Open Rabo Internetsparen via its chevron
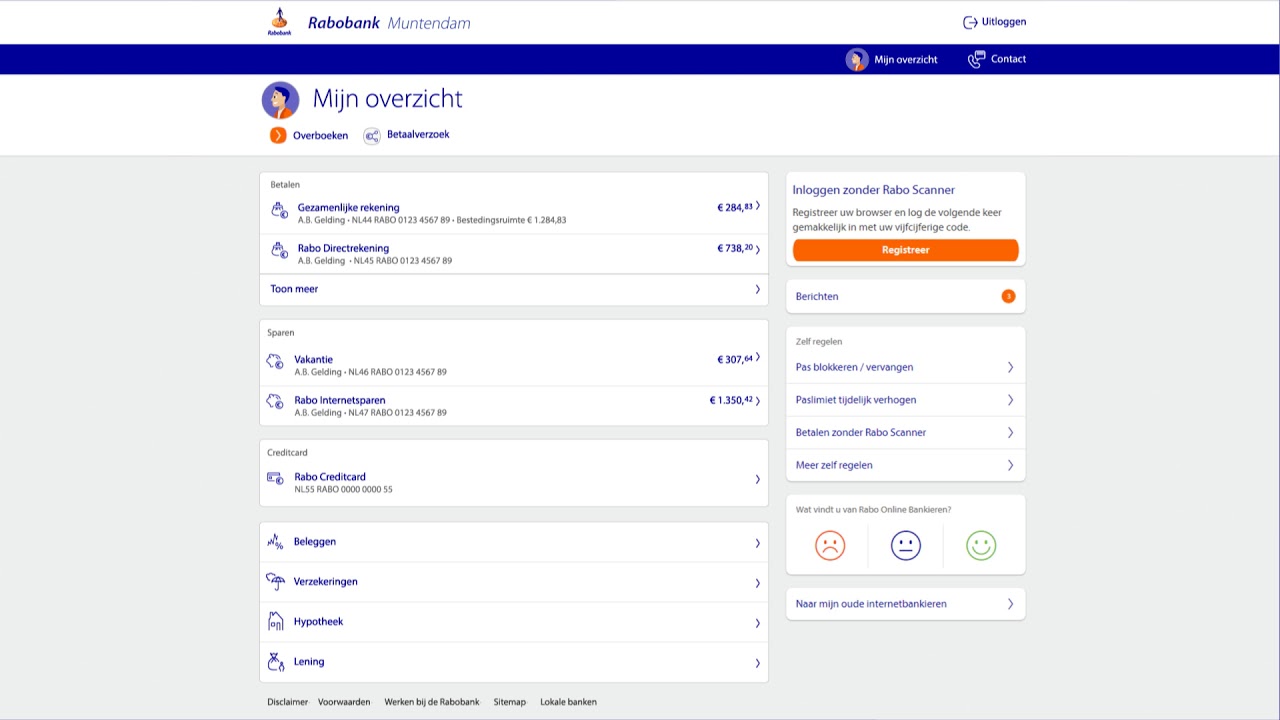Image resolution: width=1280 pixels, height=720 pixels. pos(758,400)
